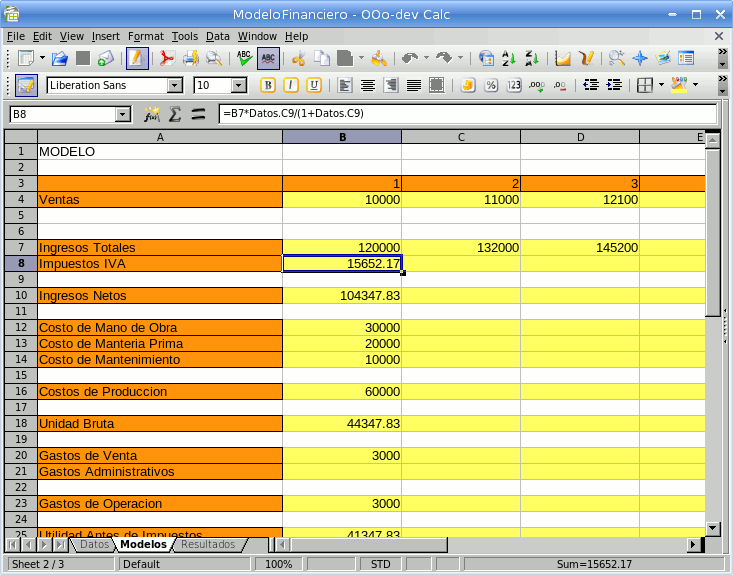This screenshot has width=733, height=575.
Task: Insert Hyperlink globe icon
Action: tap(486, 58)
